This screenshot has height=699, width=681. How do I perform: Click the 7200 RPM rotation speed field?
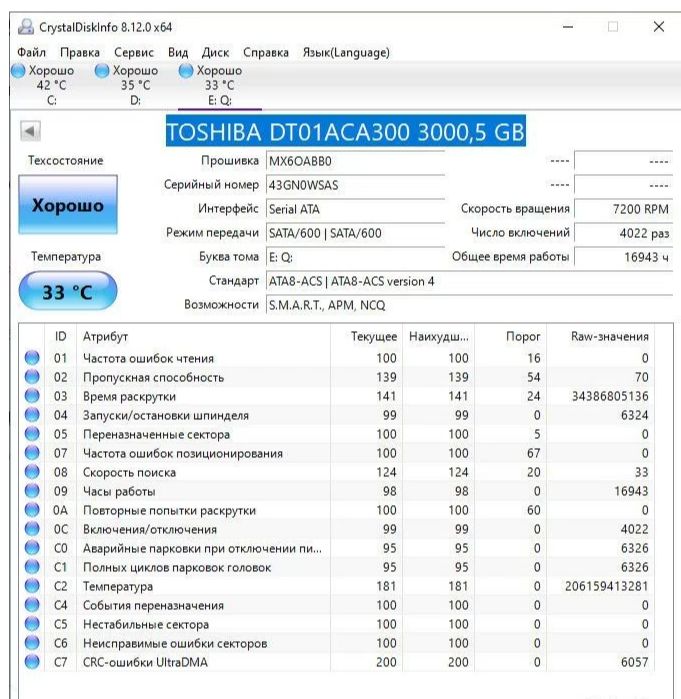pyautogui.click(x=623, y=209)
